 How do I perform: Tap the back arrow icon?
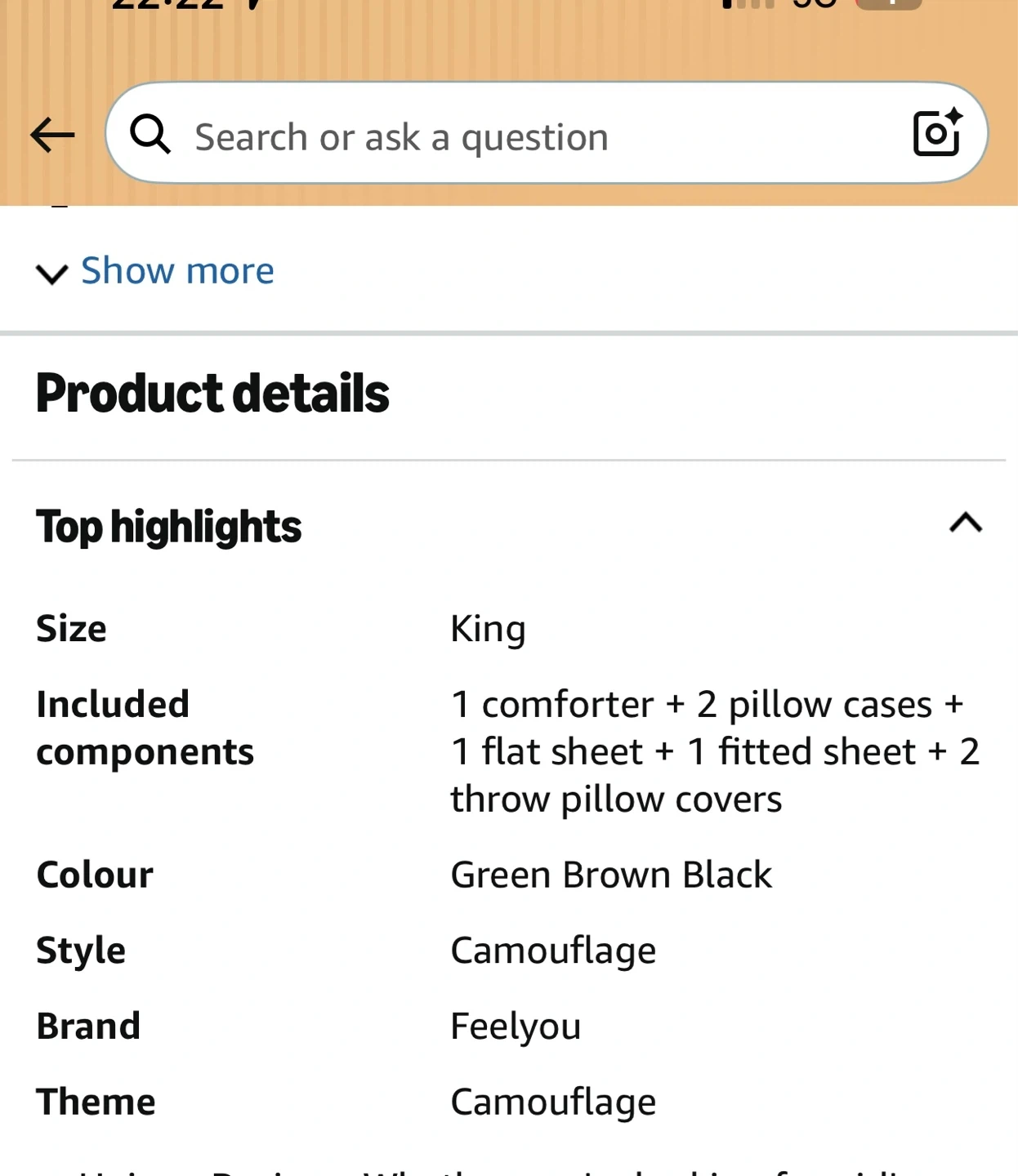click(53, 136)
